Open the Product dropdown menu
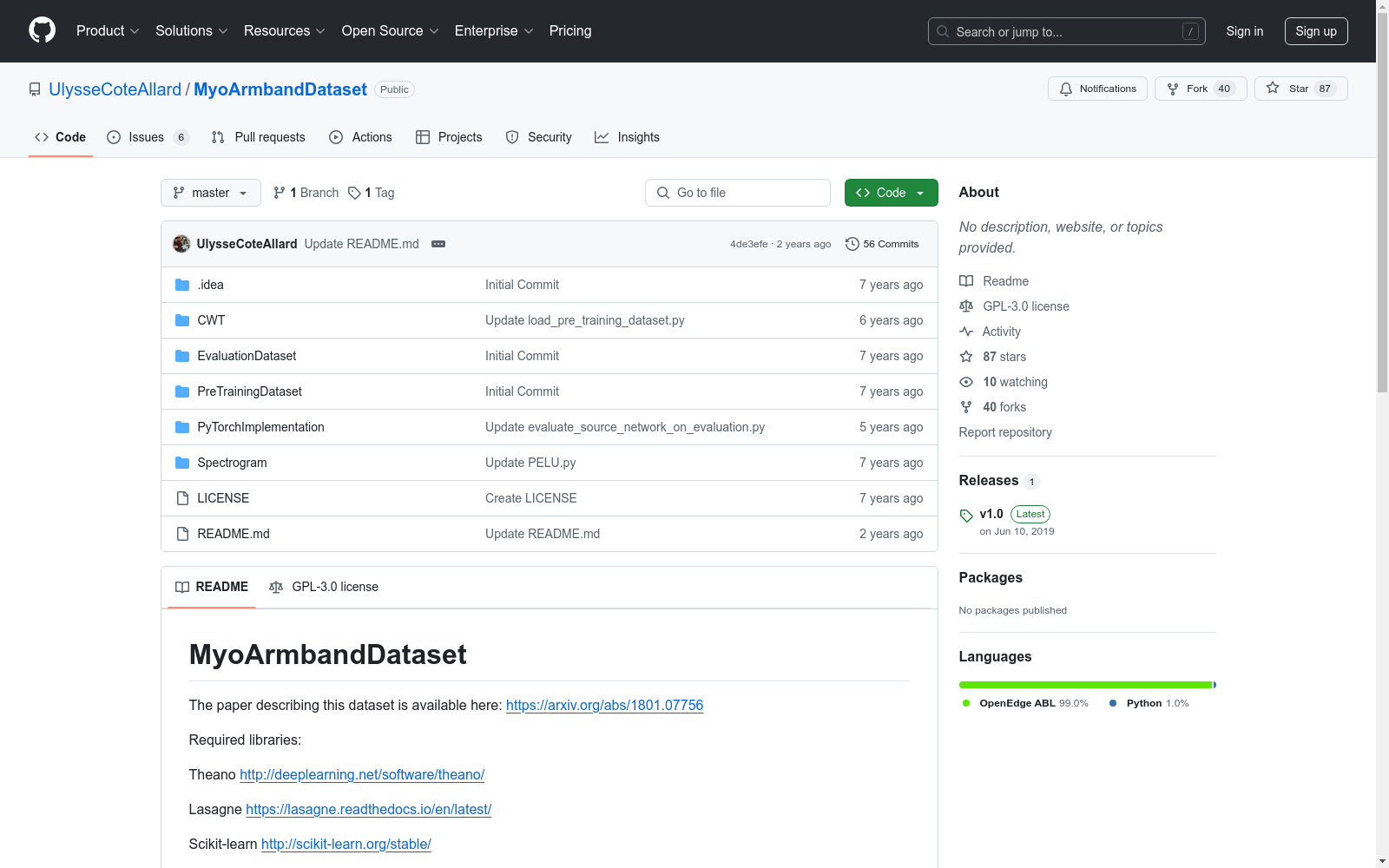The height and width of the screenshot is (868, 1389). pyautogui.click(x=108, y=30)
